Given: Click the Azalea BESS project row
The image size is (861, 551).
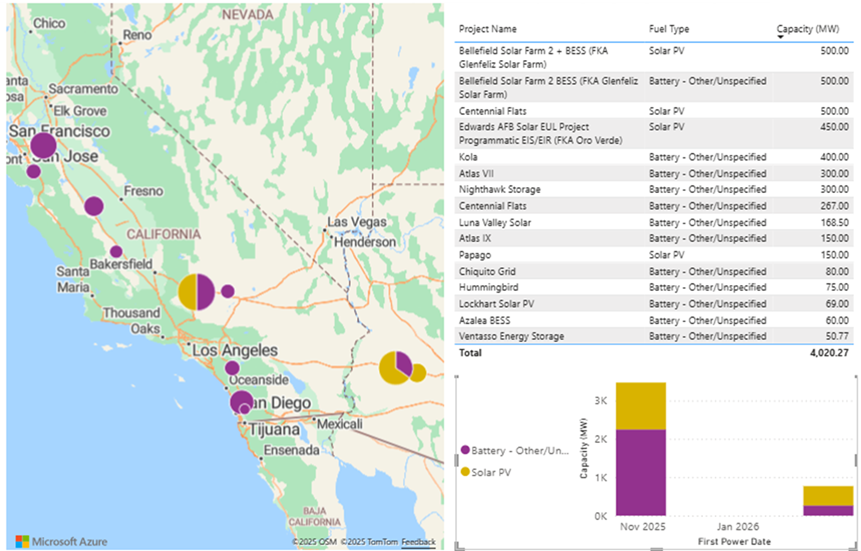Looking at the screenshot, I should [x=486, y=320].
